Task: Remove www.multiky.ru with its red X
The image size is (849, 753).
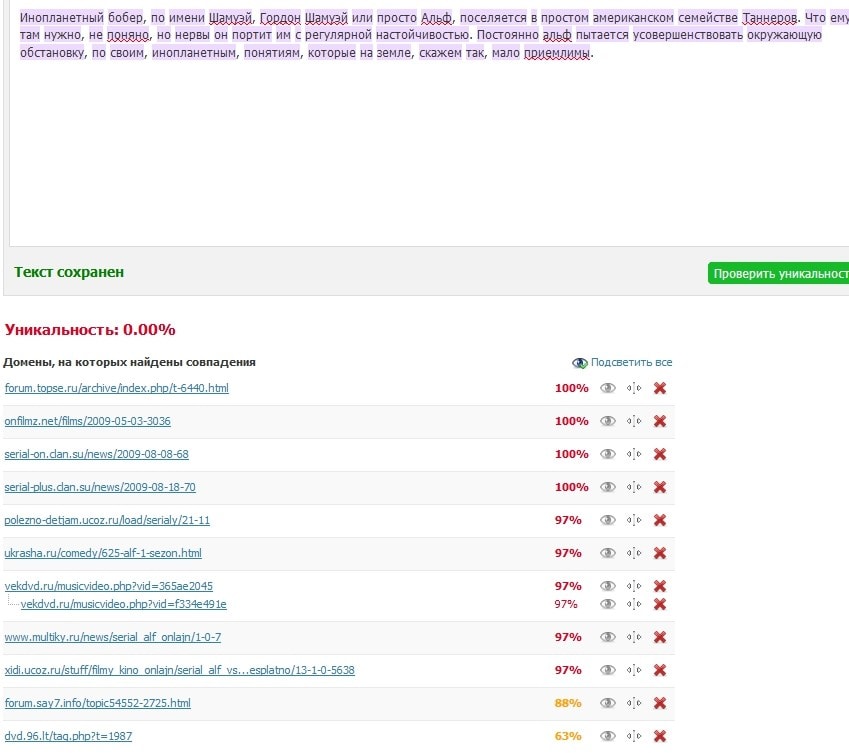Action: [x=659, y=637]
